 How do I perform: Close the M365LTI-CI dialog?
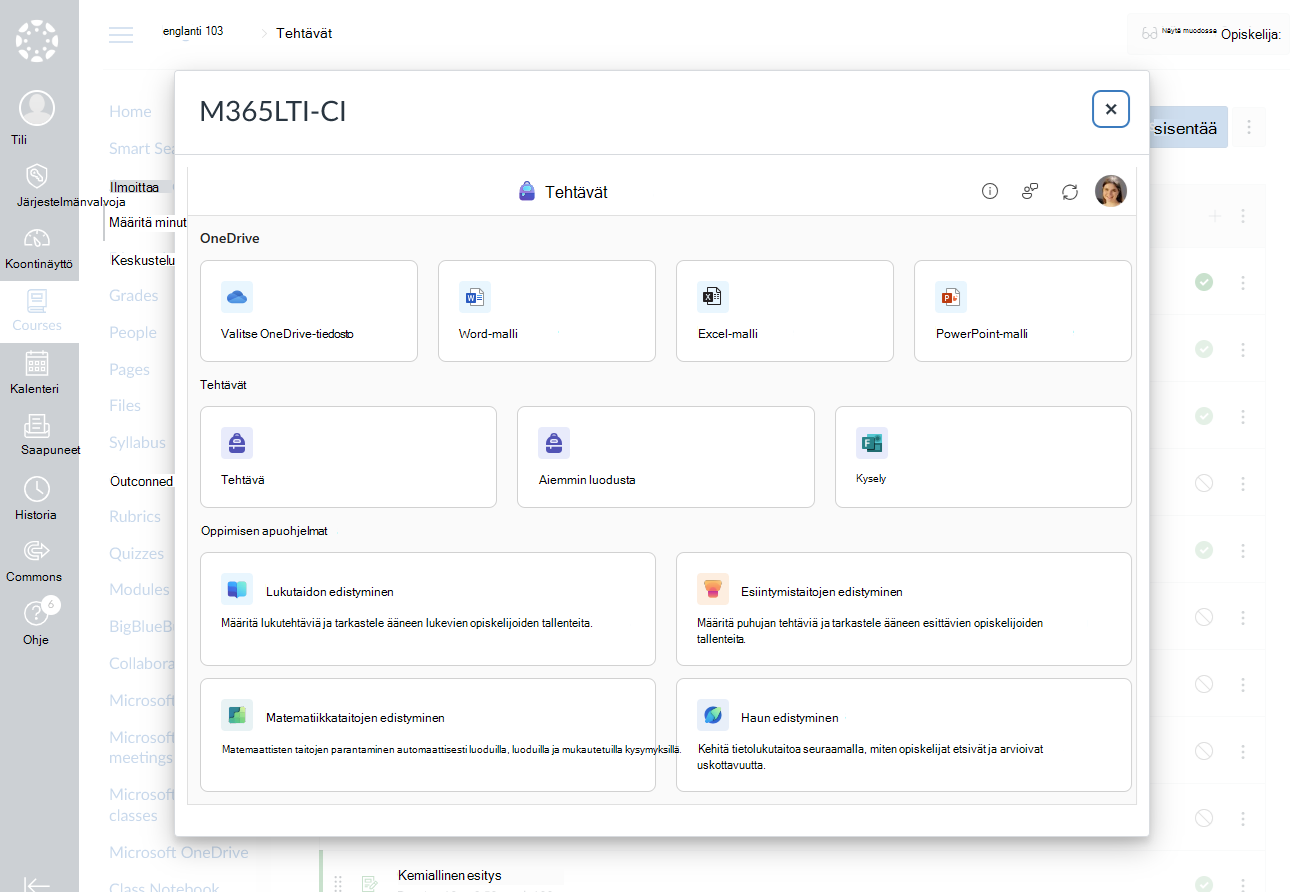(1111, 109)
